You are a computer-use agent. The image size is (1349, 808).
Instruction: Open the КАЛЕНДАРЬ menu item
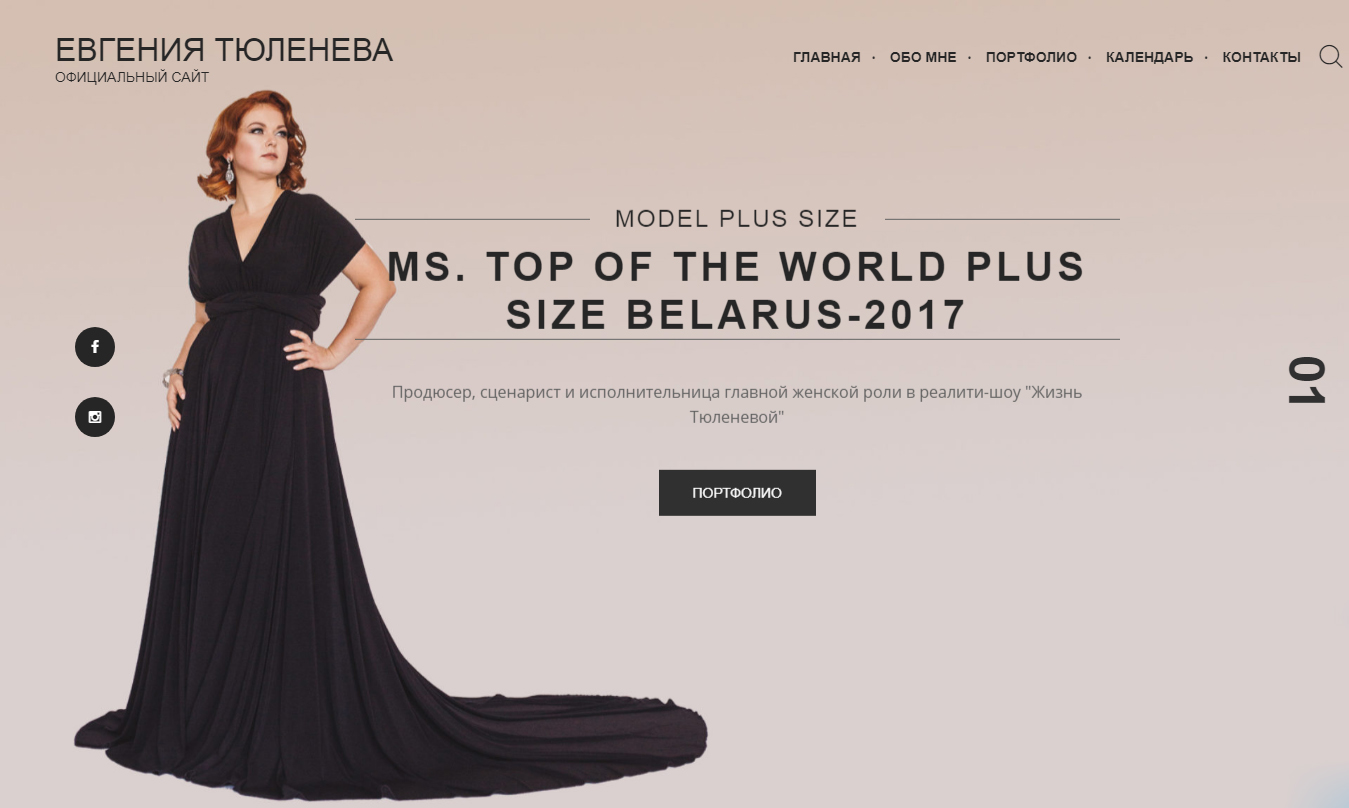pyautogui.click(x=1149, y=57)
